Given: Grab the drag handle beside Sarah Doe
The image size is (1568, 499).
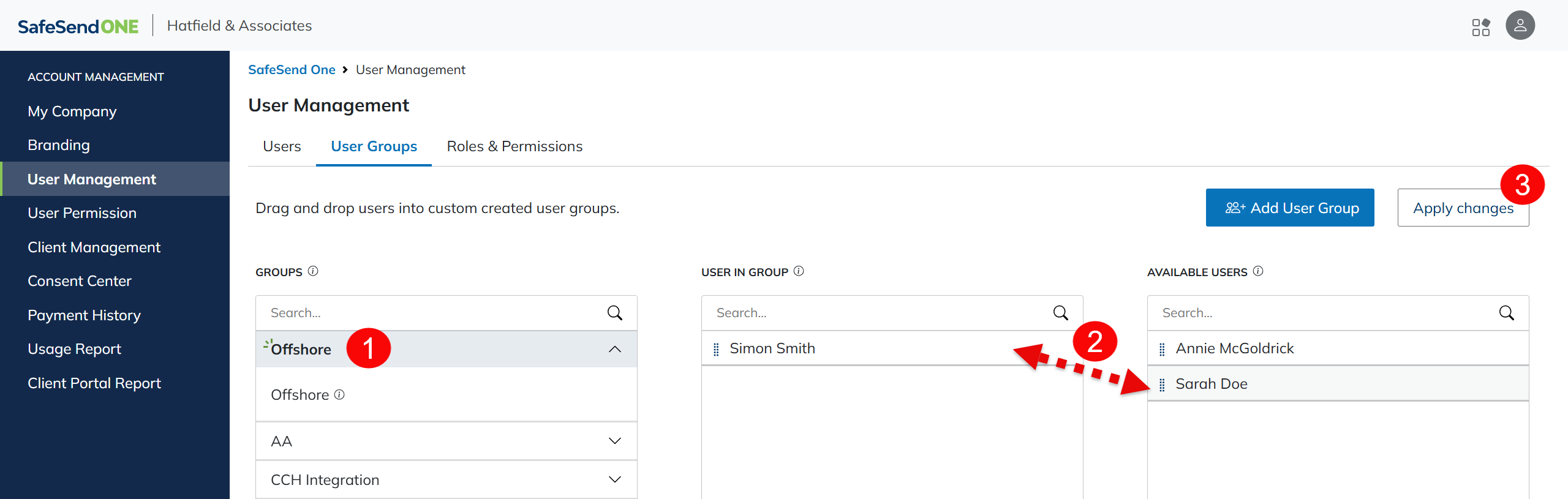Looking at the screenshot, I should pyautogui.click(x=1162, y=385).
